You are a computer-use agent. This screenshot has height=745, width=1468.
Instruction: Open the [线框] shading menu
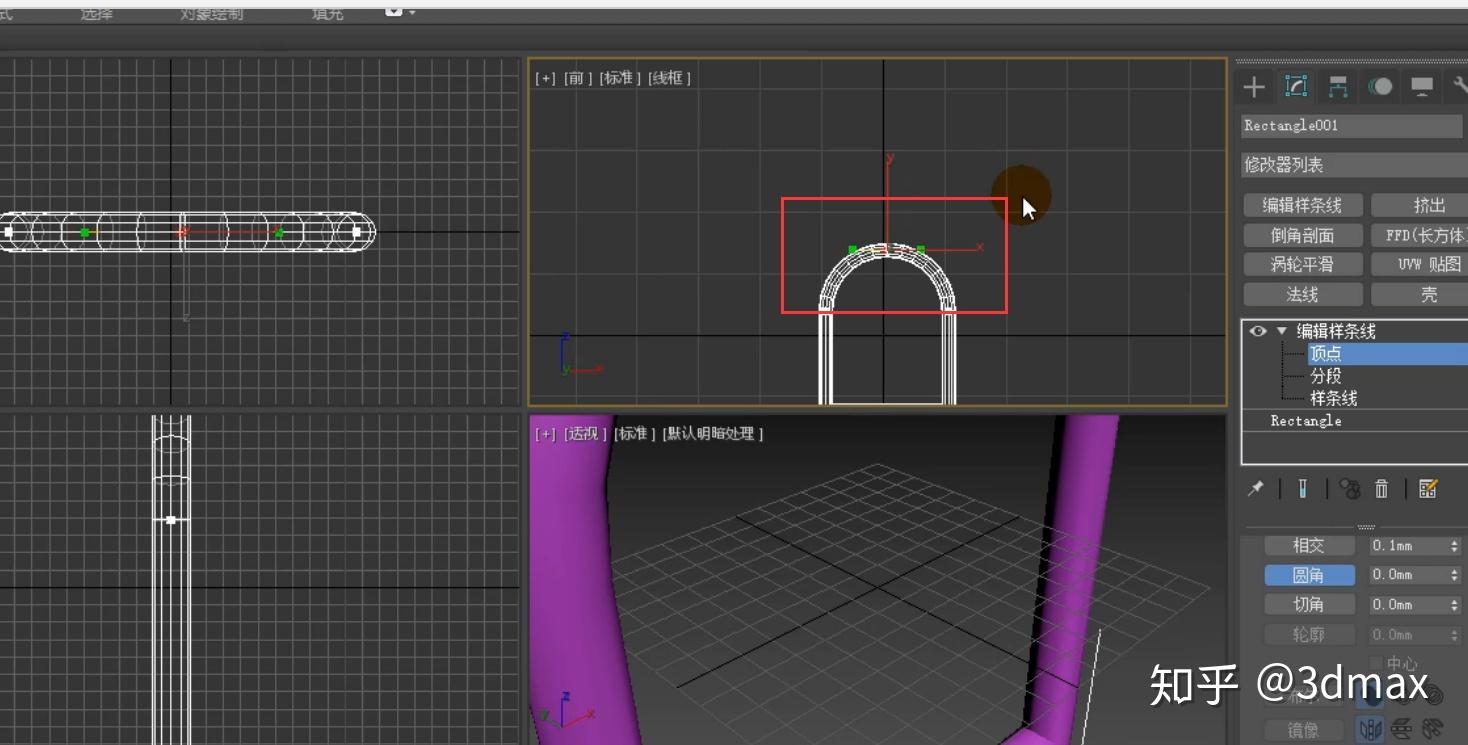tap(669, 77)
